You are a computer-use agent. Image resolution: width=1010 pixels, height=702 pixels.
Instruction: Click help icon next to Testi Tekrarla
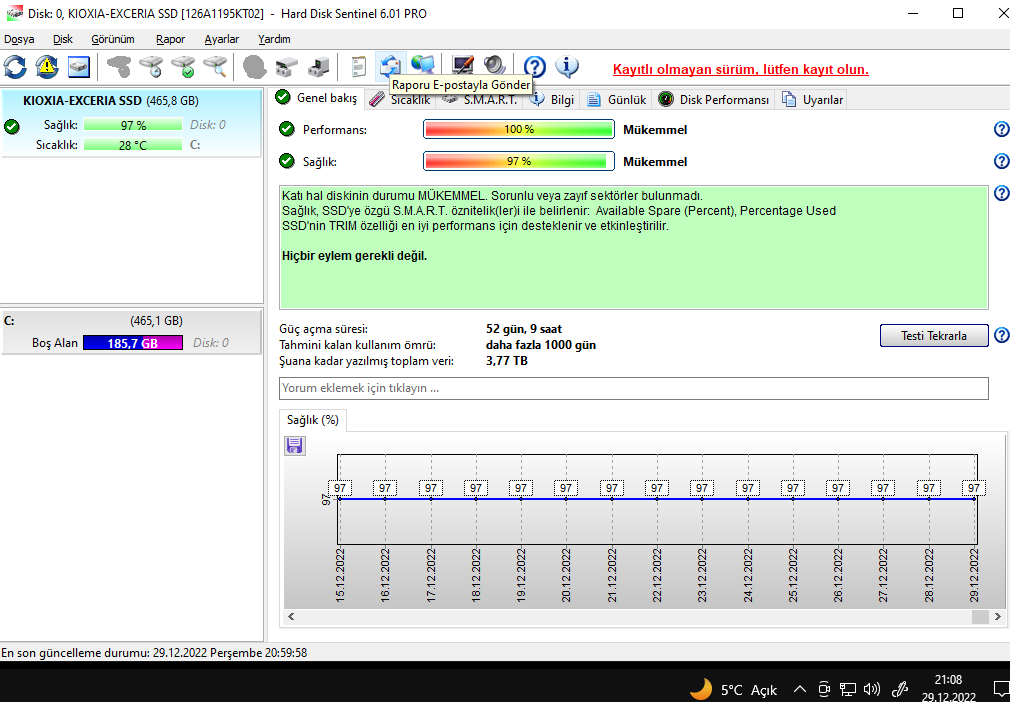(x=1002, y=335)
